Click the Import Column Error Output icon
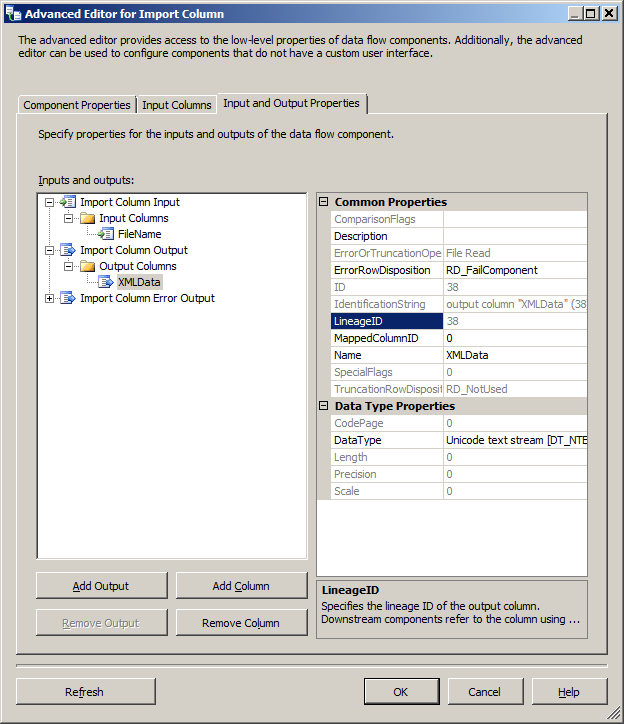Viewport: 624px width, 724px height. click(x=67, y=298)
